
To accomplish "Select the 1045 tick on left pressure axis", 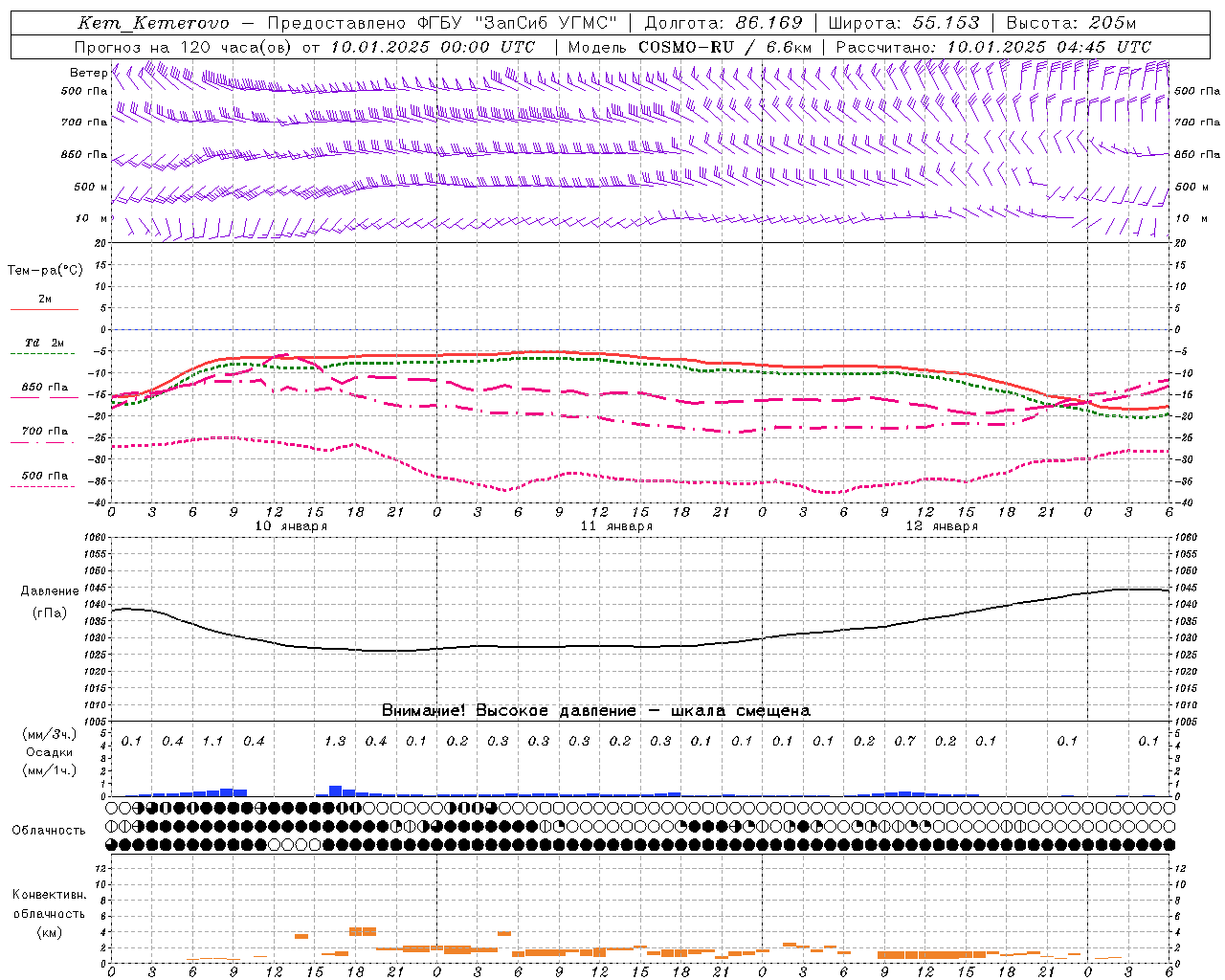I will pyautogui.click(x=96, y=588).
